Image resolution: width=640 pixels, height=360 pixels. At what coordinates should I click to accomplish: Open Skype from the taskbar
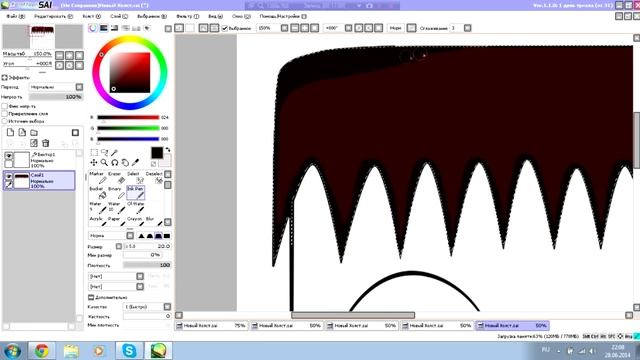point(129,350)
